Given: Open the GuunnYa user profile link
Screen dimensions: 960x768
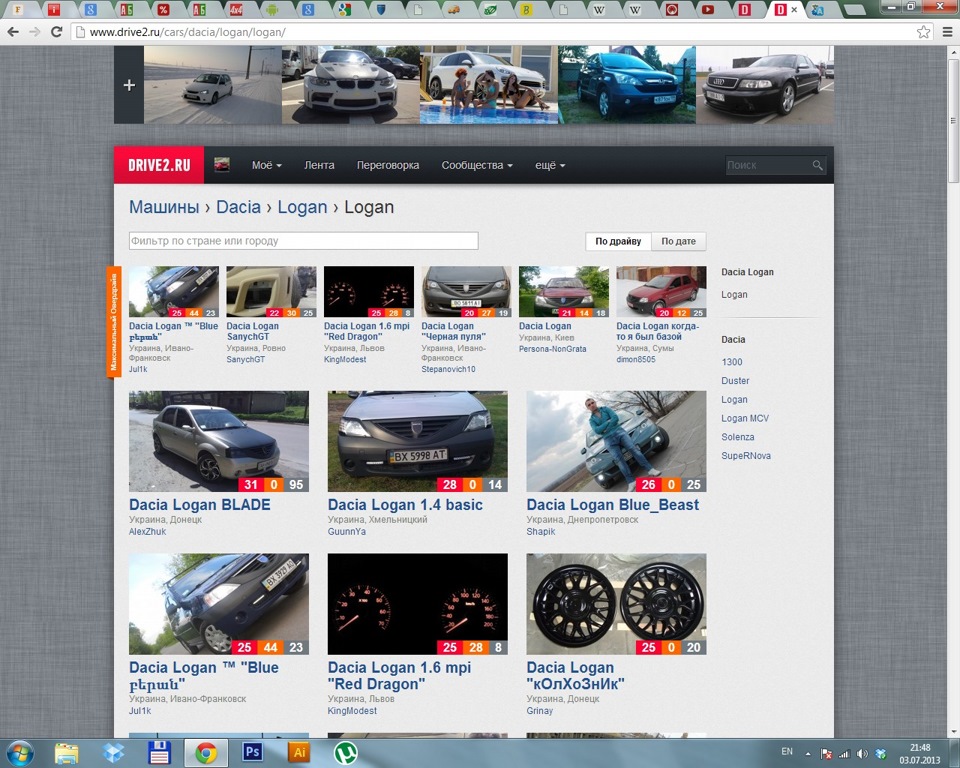Looking at the screenshot, I should [x=347, y=532].
